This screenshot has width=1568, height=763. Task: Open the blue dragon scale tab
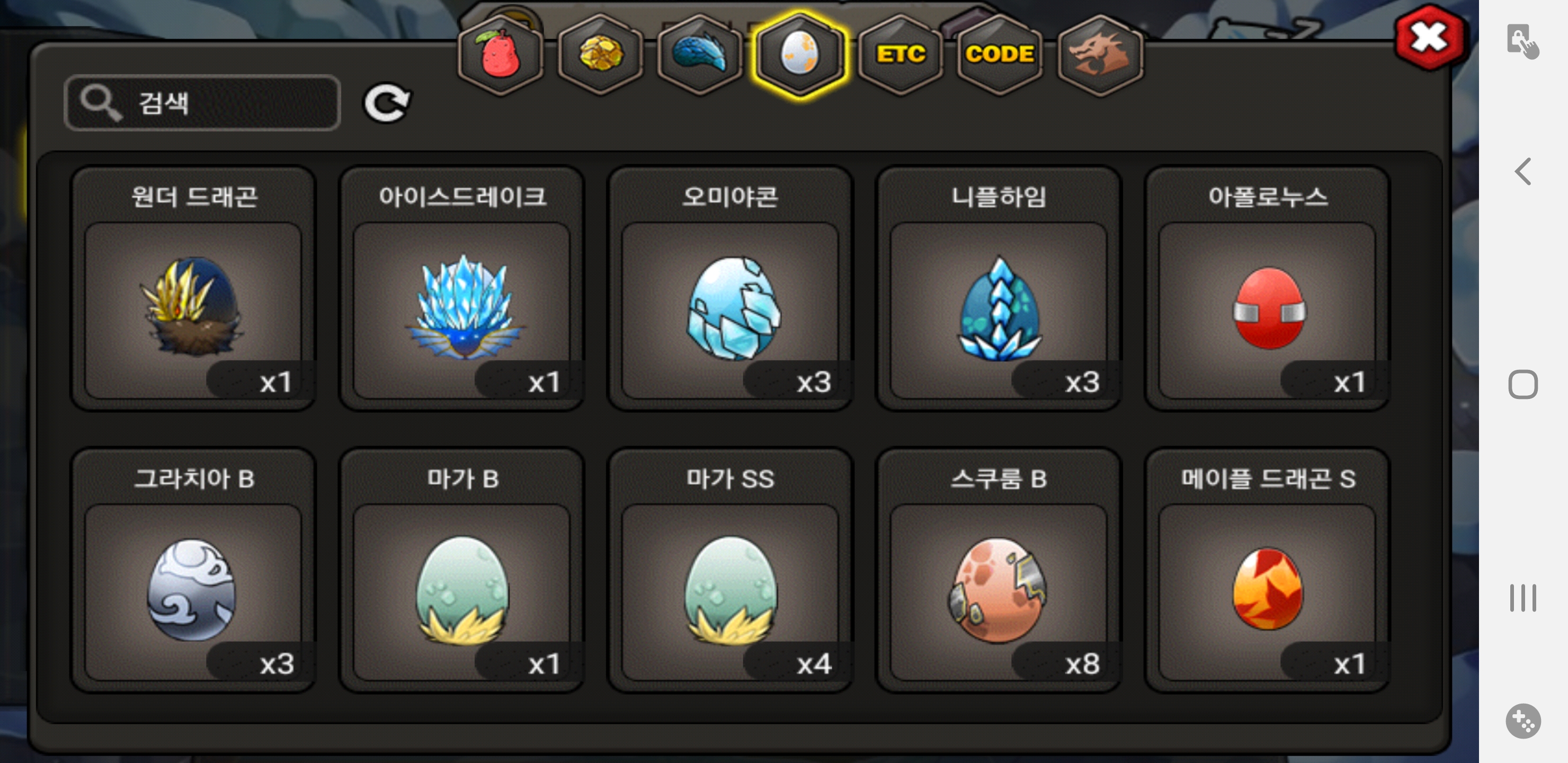click(x=700, y=55)
